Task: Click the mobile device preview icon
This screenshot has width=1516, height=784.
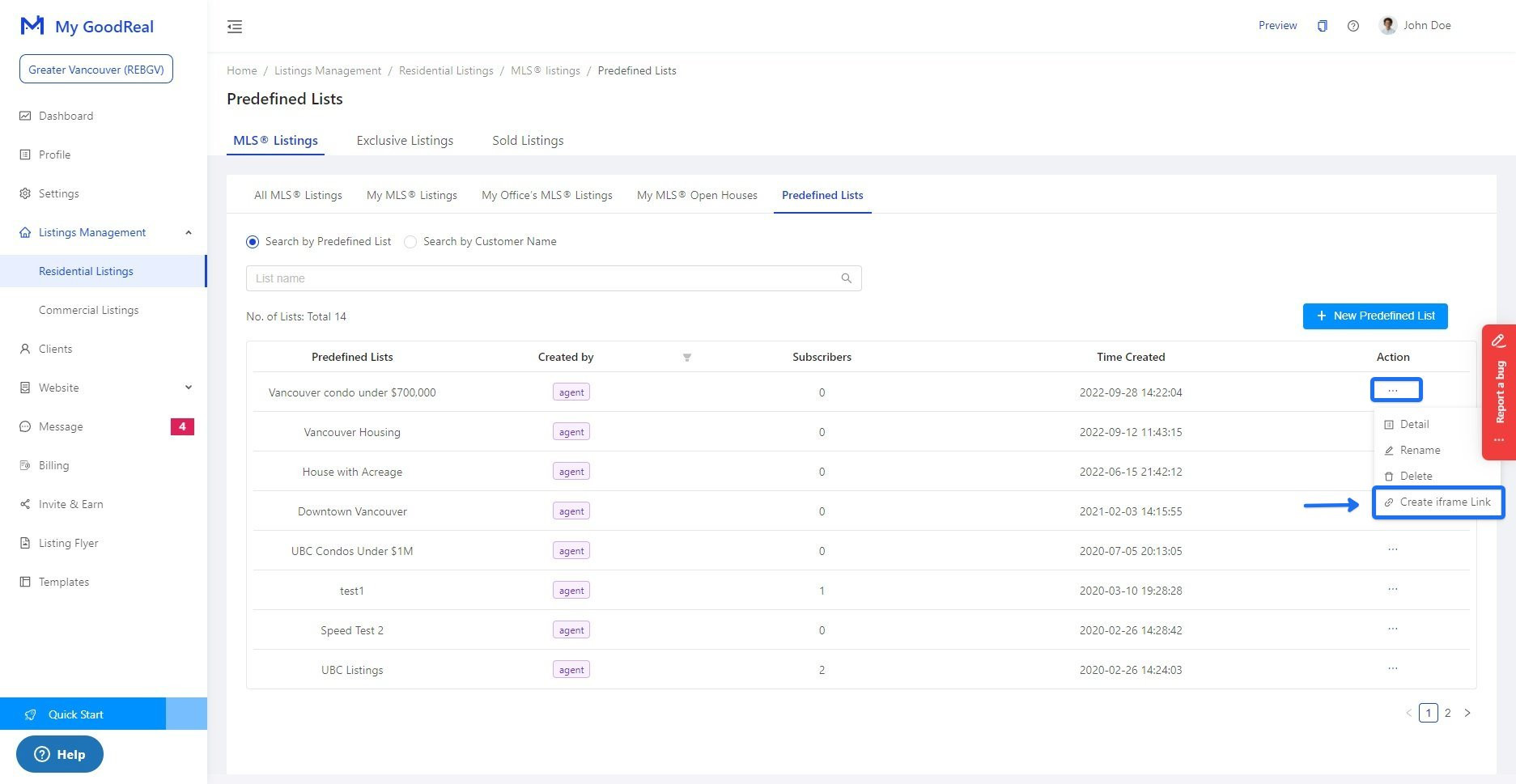Action: pos(1323,25)
